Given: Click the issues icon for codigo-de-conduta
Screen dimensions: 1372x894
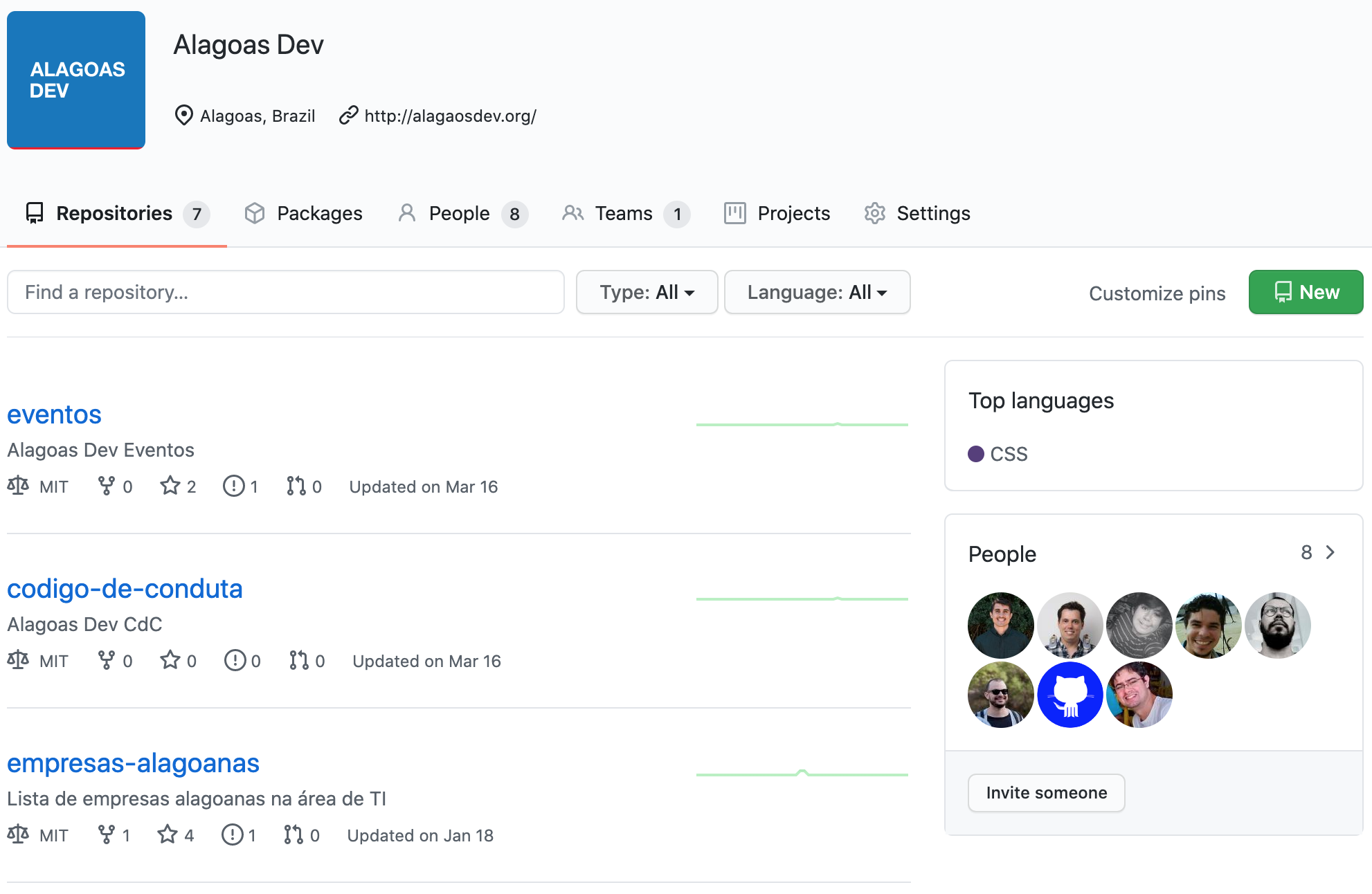Looking at the screenshot, I should (235, 660).
